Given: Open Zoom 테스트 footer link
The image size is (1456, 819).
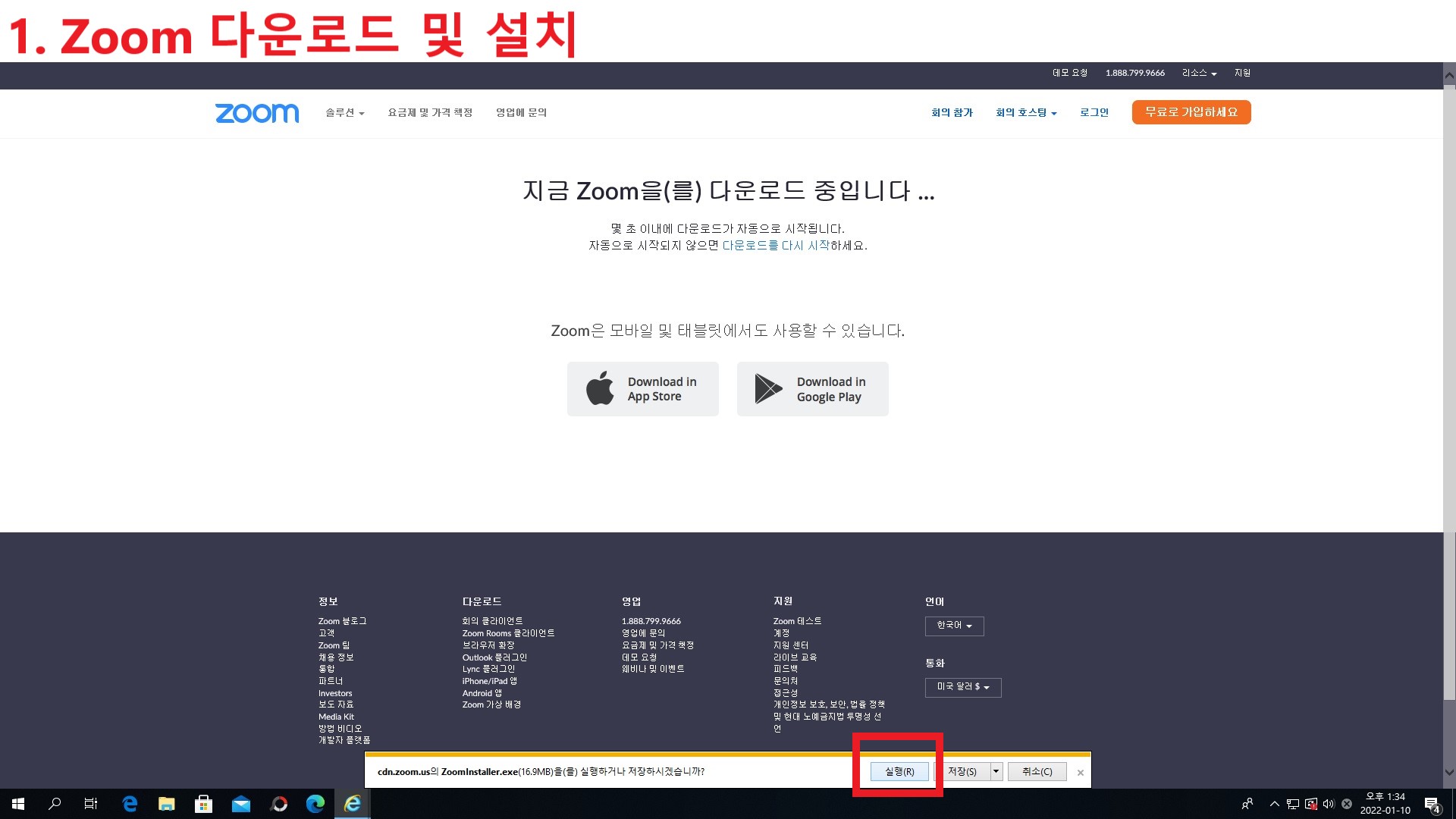Looking at the screenshot, I should [x=797, y=621].
